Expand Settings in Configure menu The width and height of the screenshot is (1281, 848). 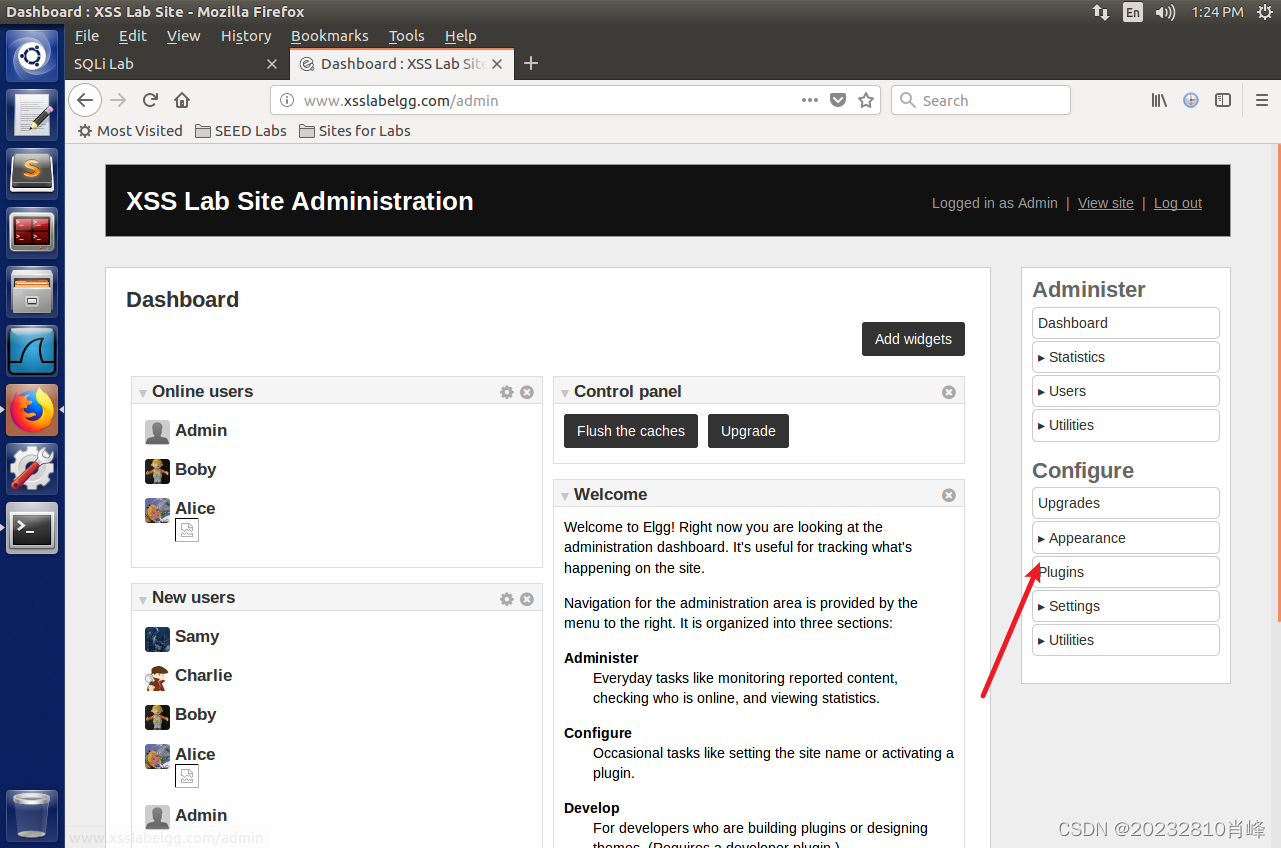click(1125, 606)
